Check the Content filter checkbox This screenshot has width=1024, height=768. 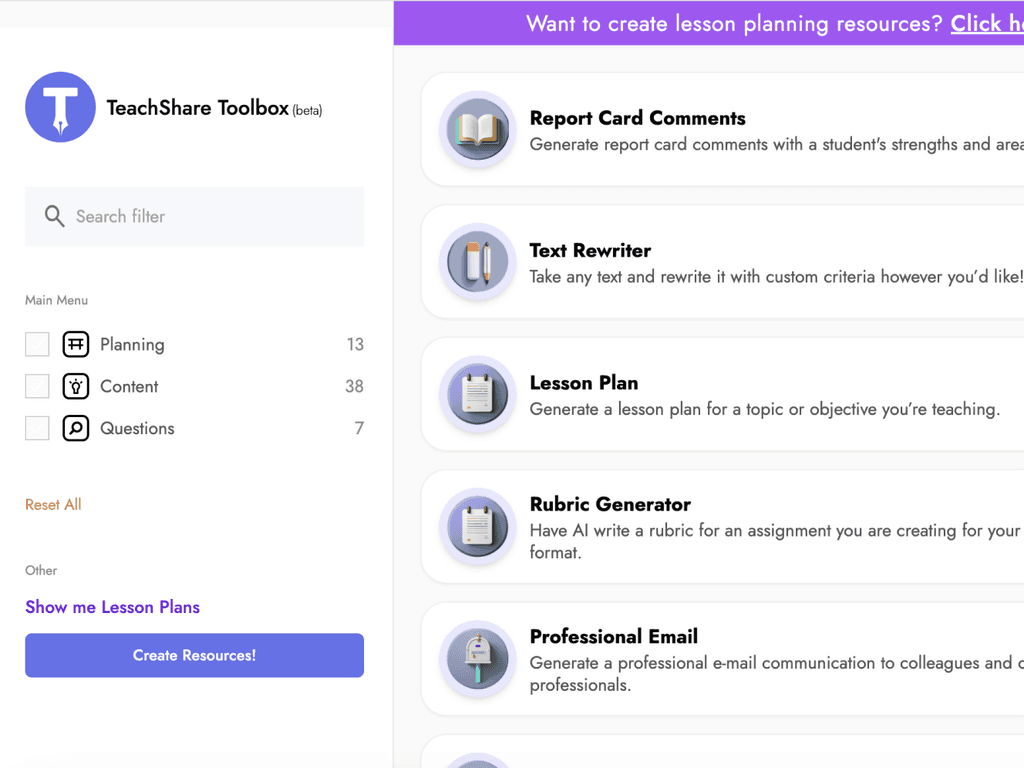click(x=37, y=386)
